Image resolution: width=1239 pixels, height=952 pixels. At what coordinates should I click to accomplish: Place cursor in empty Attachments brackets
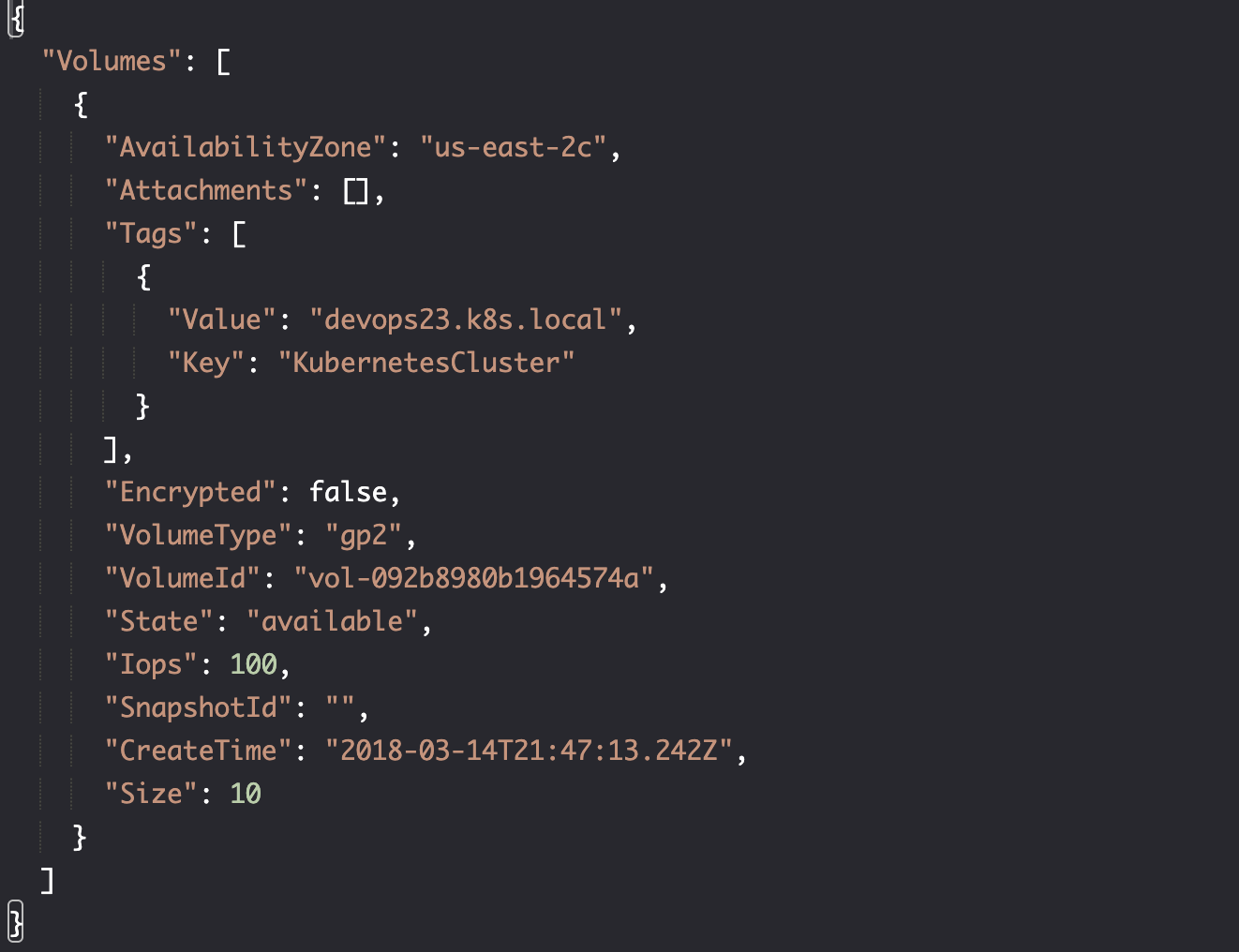356,191
